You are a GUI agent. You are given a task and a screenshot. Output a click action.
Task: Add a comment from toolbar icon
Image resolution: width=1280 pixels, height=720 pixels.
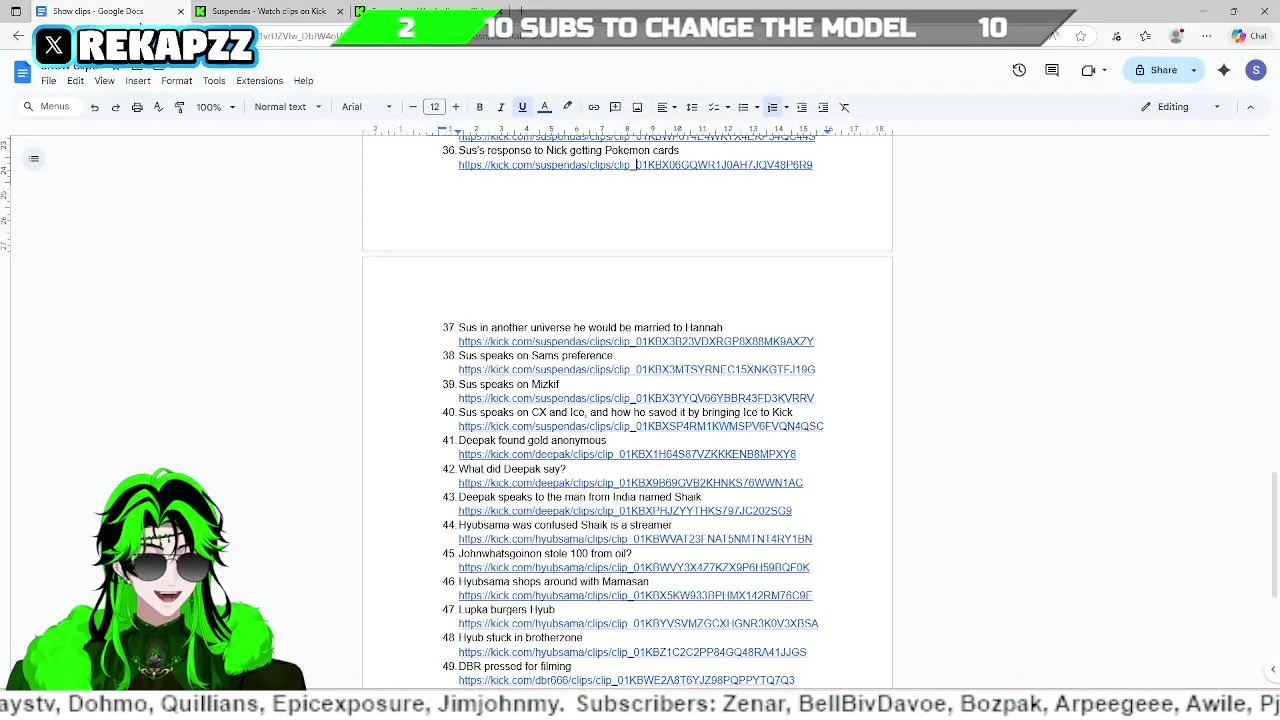[615, 107]
